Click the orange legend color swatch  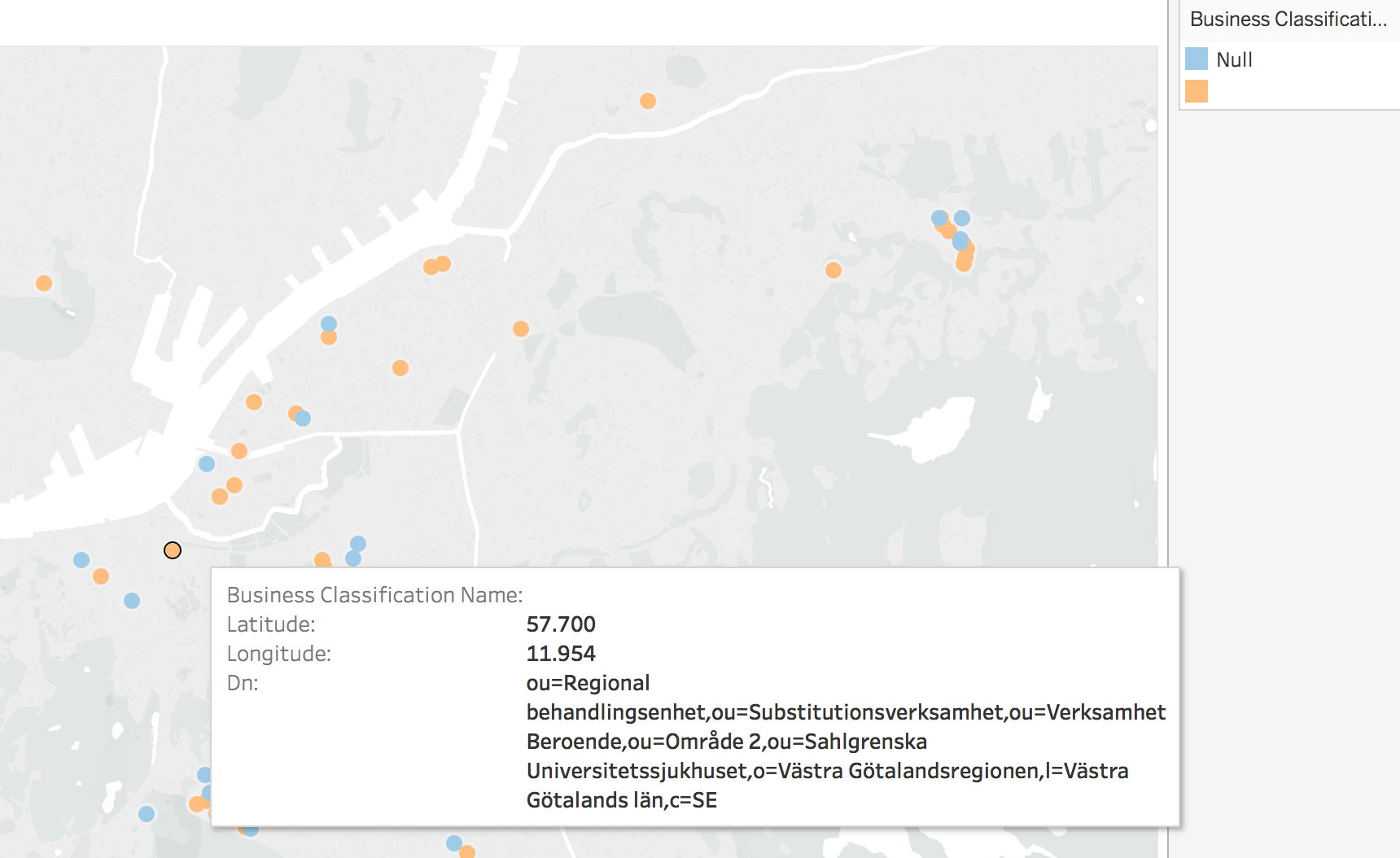tap(1196, 91)
